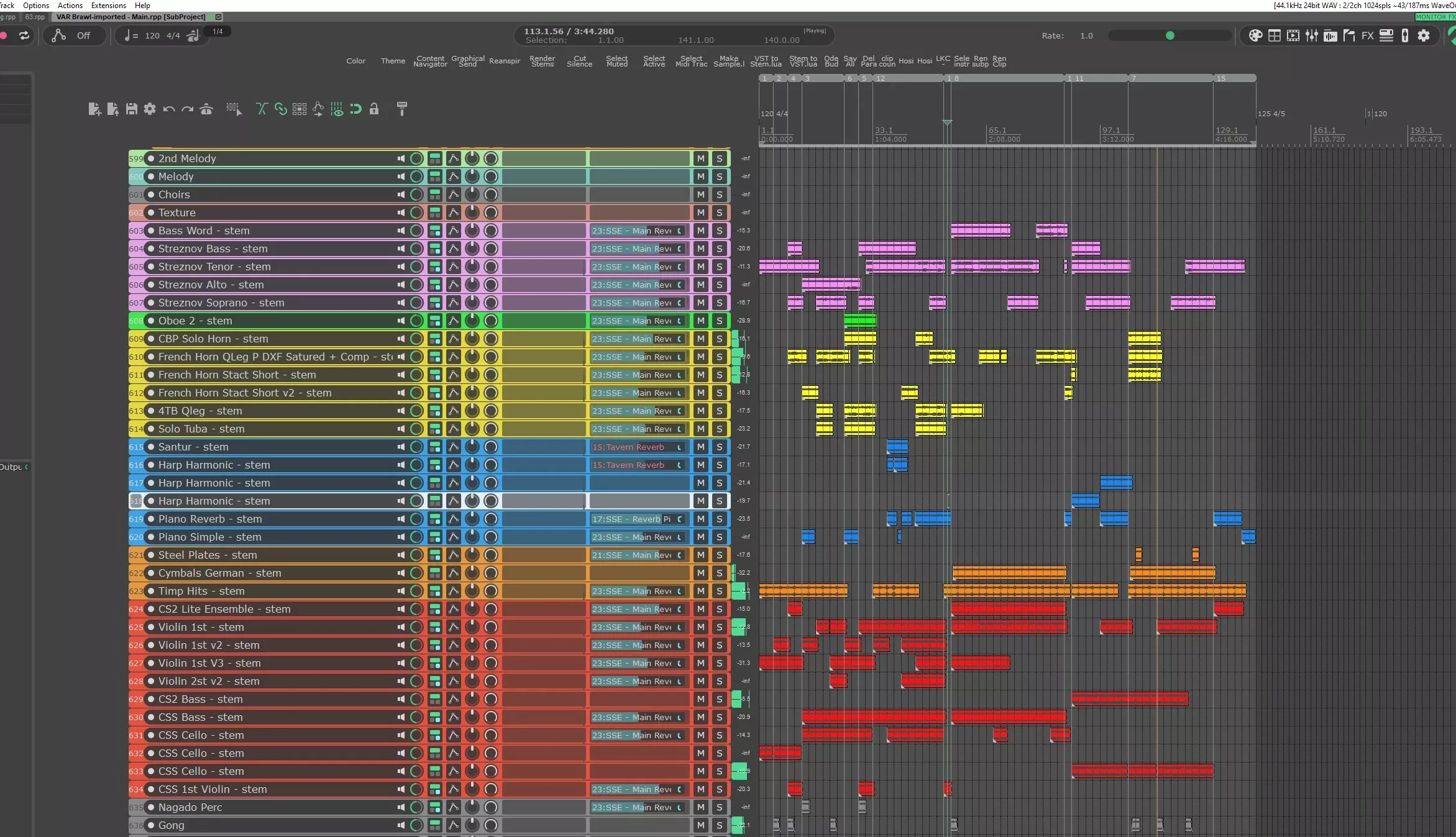Screen dimensions: 1456x837
Task: Click the paint roller docker icon
Action: (402, 109)
